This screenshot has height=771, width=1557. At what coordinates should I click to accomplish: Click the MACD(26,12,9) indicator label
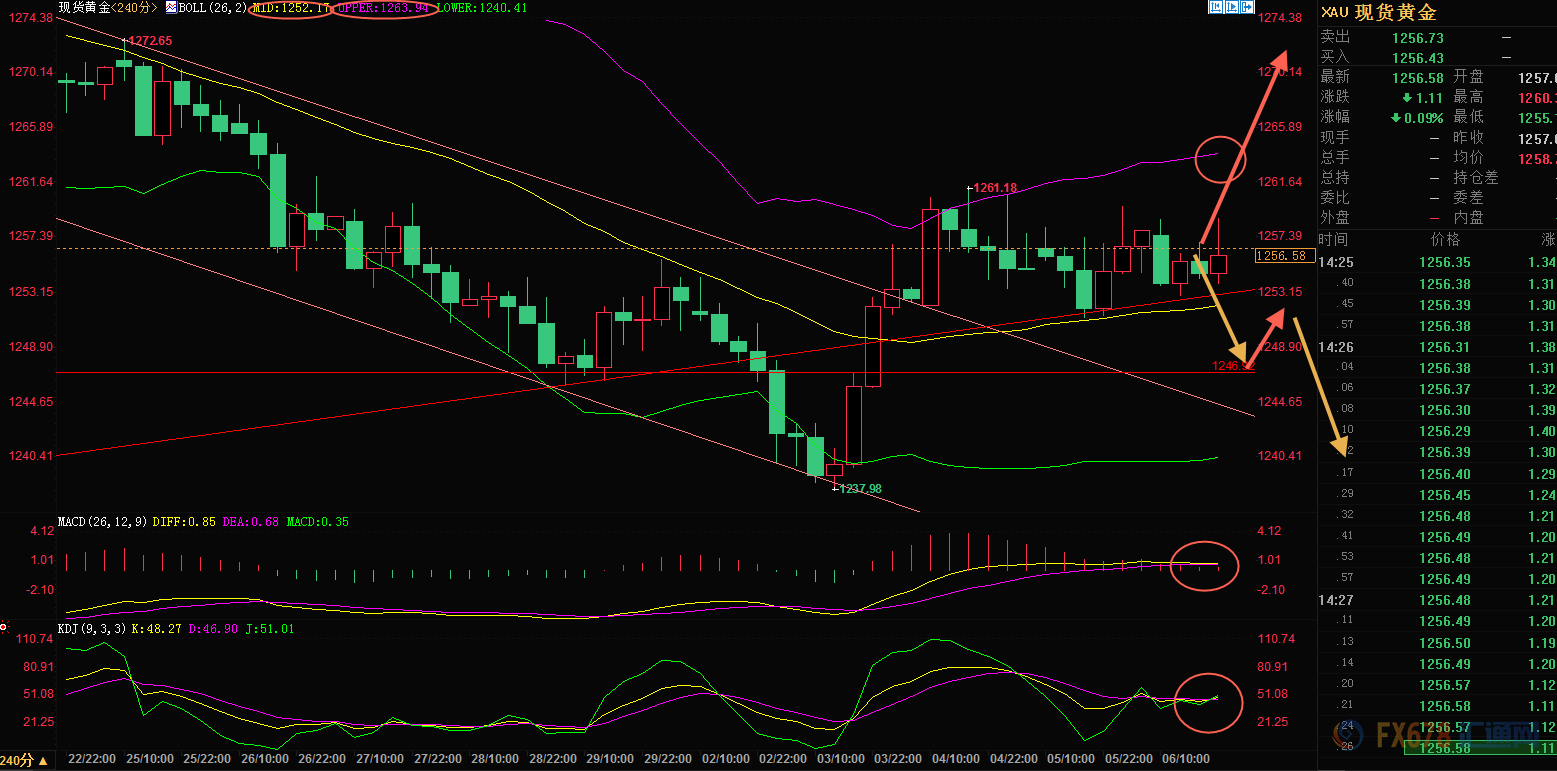click(103, 522)
